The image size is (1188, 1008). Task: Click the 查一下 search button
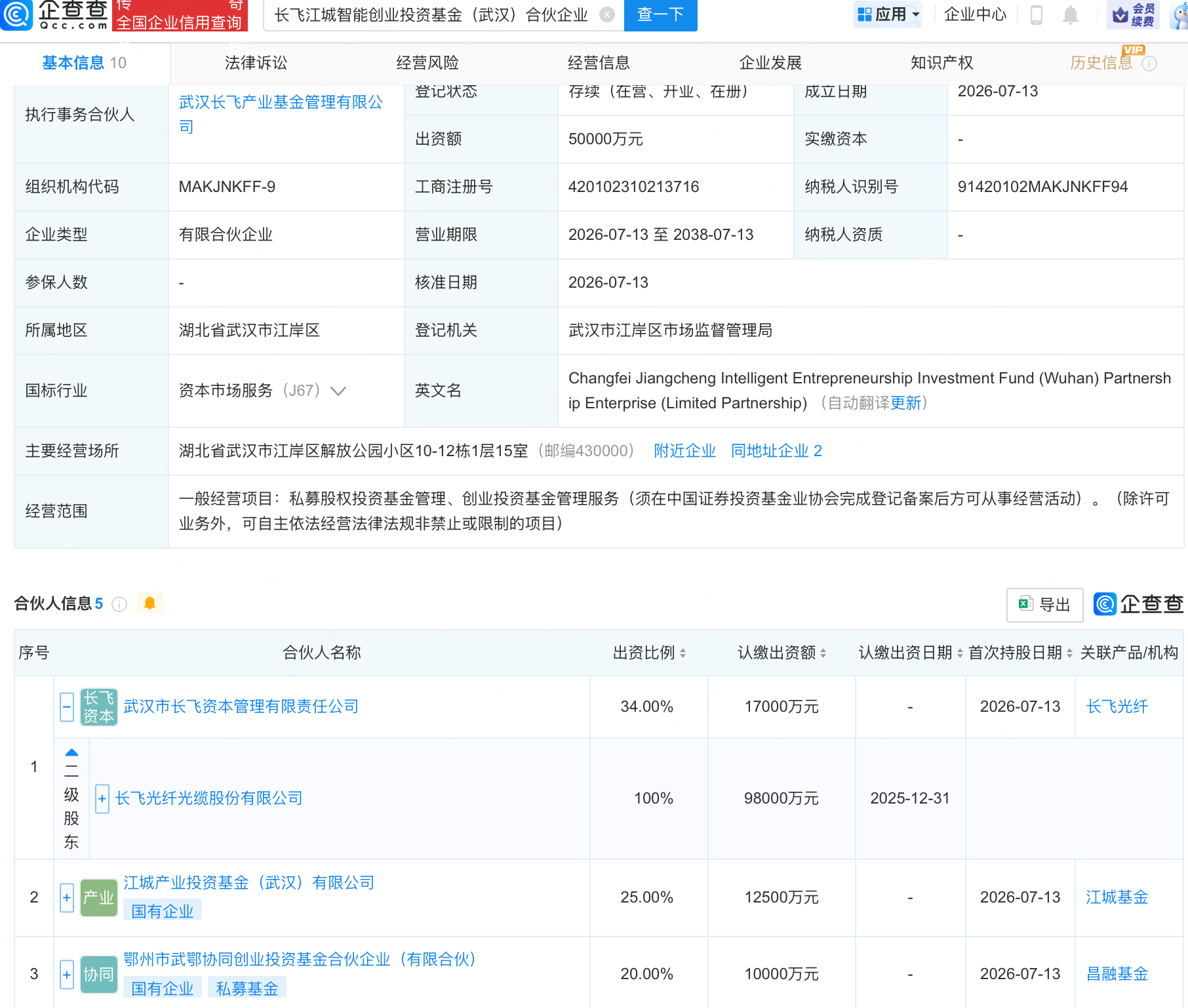pos(660,14)
